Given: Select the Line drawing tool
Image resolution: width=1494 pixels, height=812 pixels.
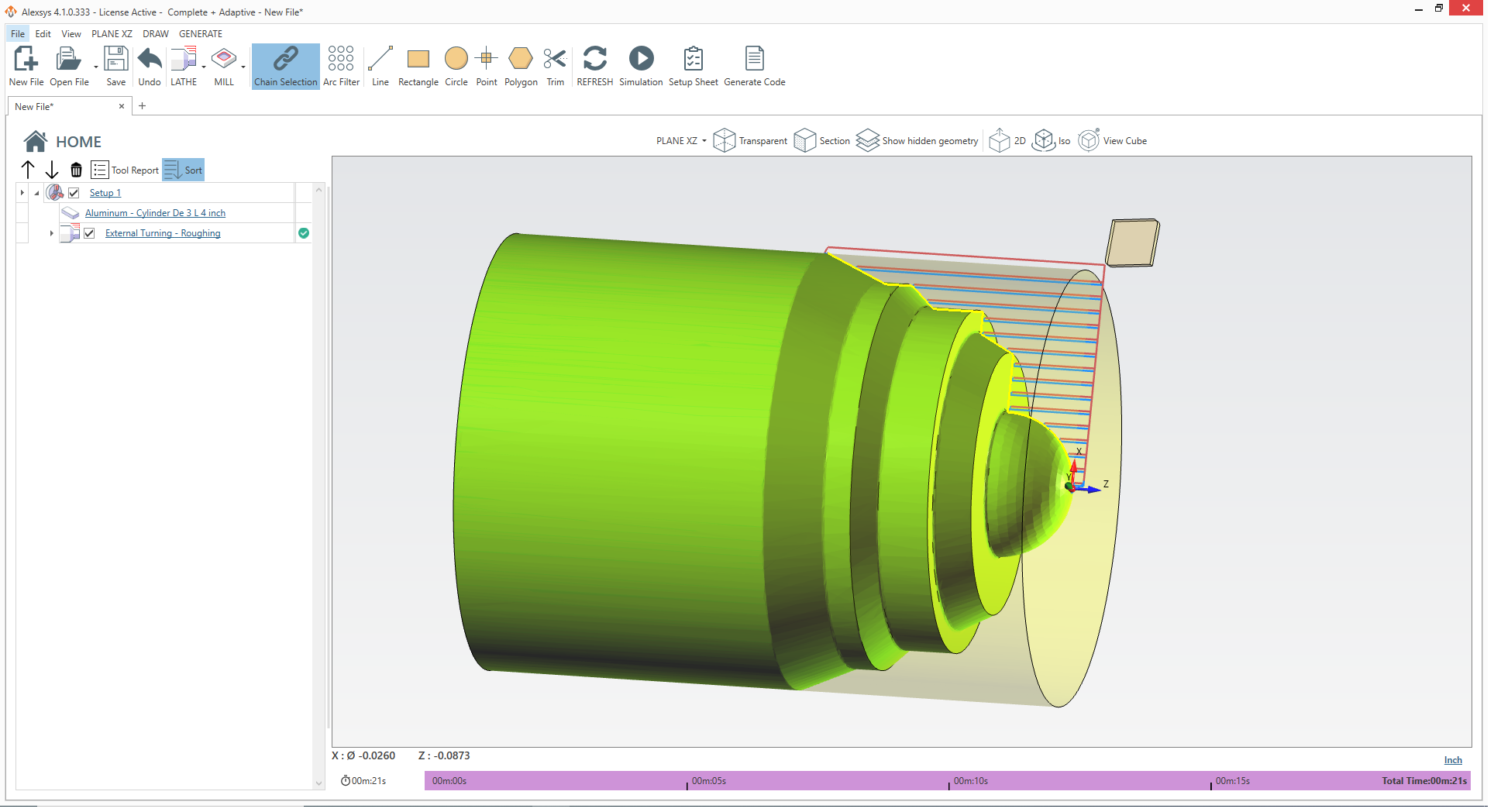Looking at the screenshot, I should 380,66.
